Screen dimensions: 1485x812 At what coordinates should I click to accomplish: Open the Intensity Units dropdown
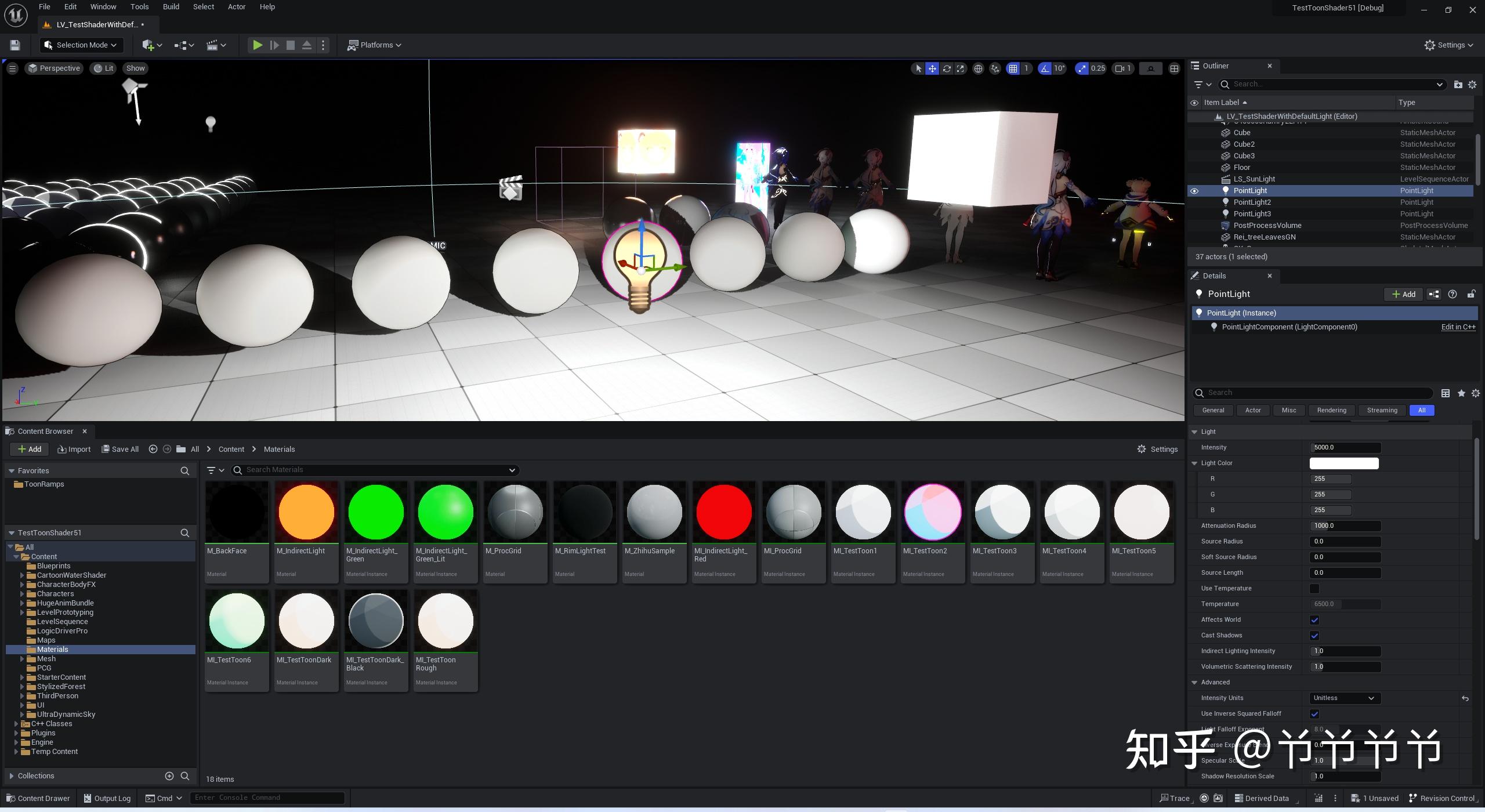pos(1343,698)
